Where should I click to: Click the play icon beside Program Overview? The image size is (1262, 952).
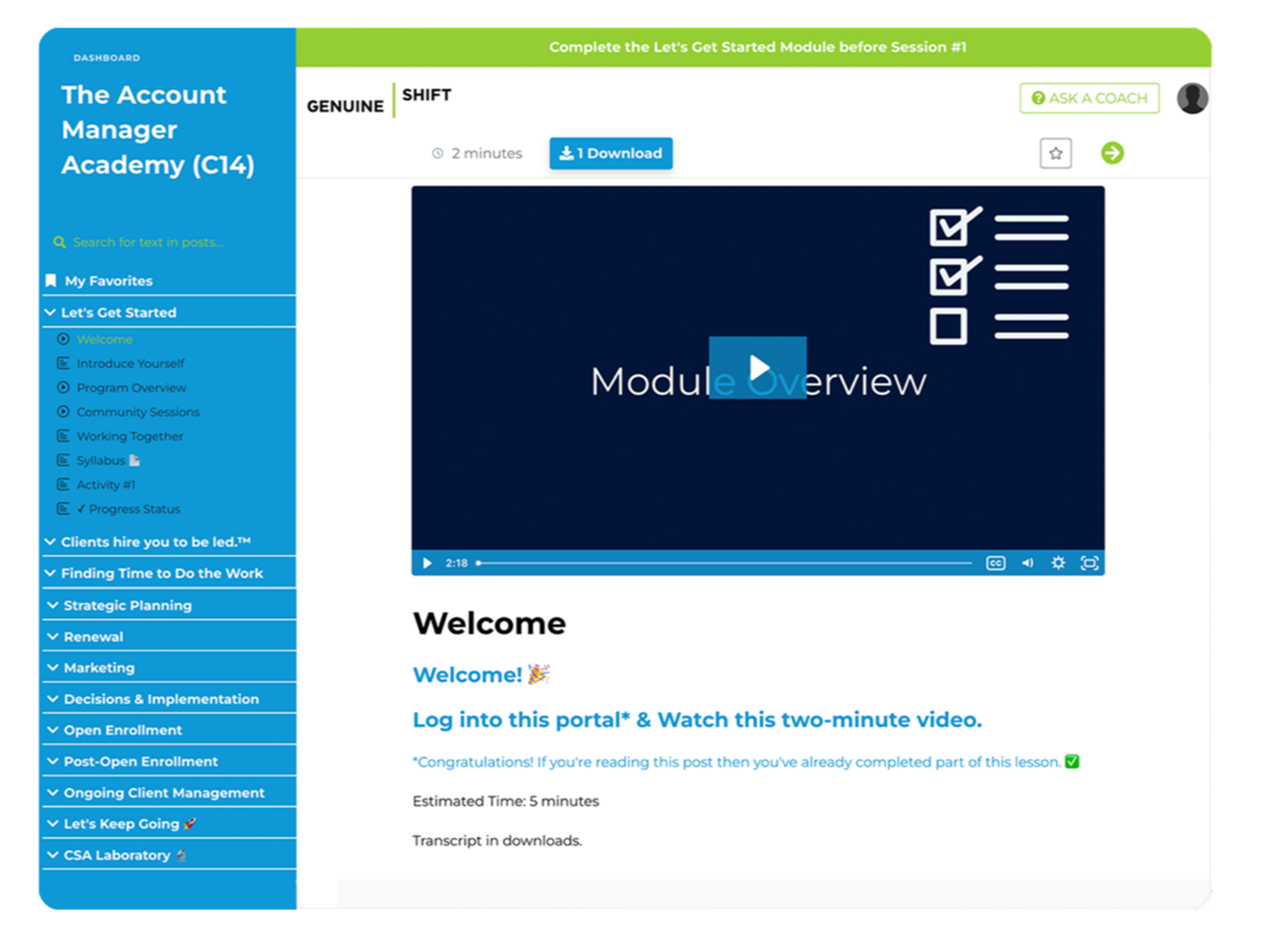[x=64, y=387]
